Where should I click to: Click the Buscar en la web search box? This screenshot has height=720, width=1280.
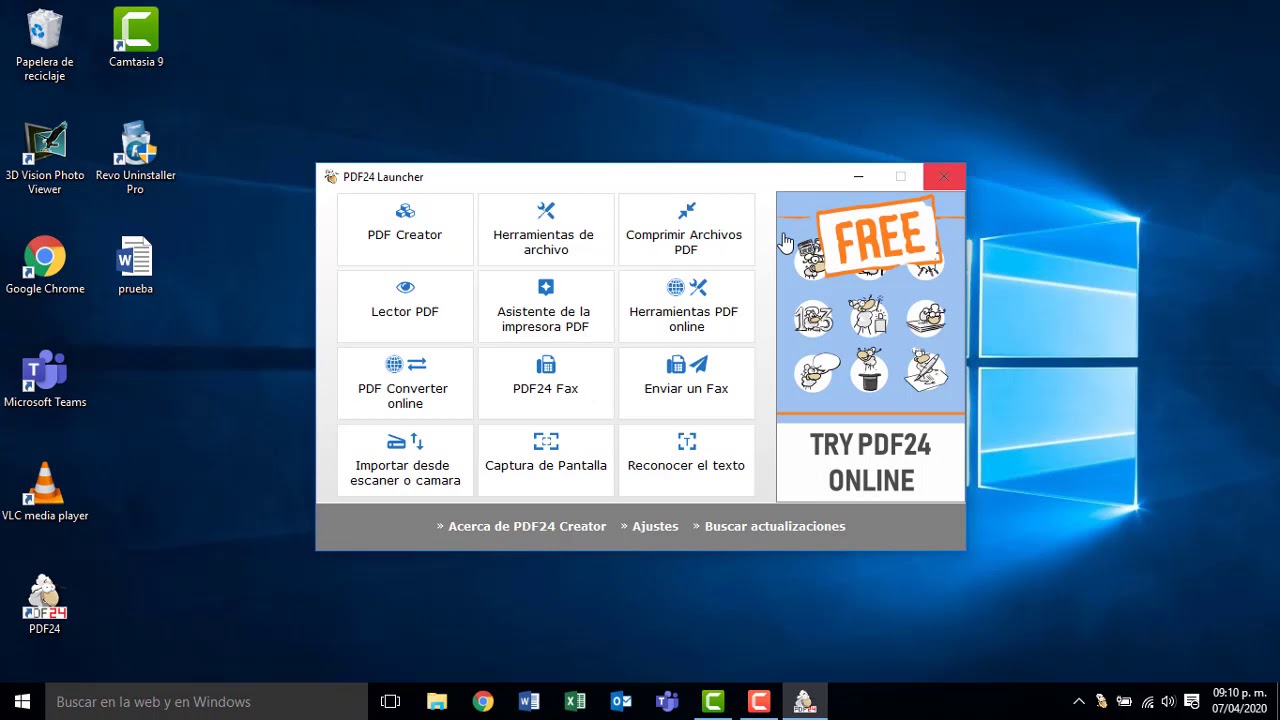click(x=207, y=701)
